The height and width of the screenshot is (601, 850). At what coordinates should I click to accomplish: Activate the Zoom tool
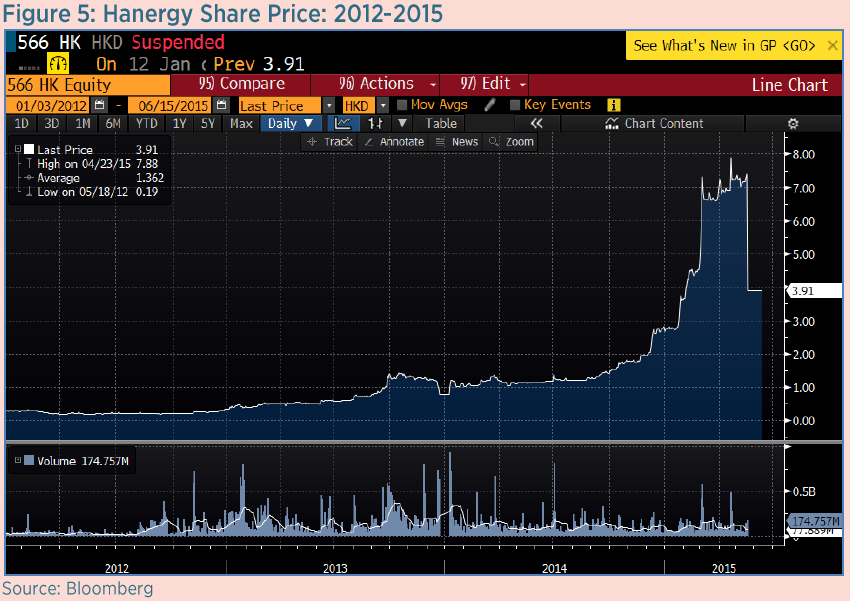click(x=511, y=142)
